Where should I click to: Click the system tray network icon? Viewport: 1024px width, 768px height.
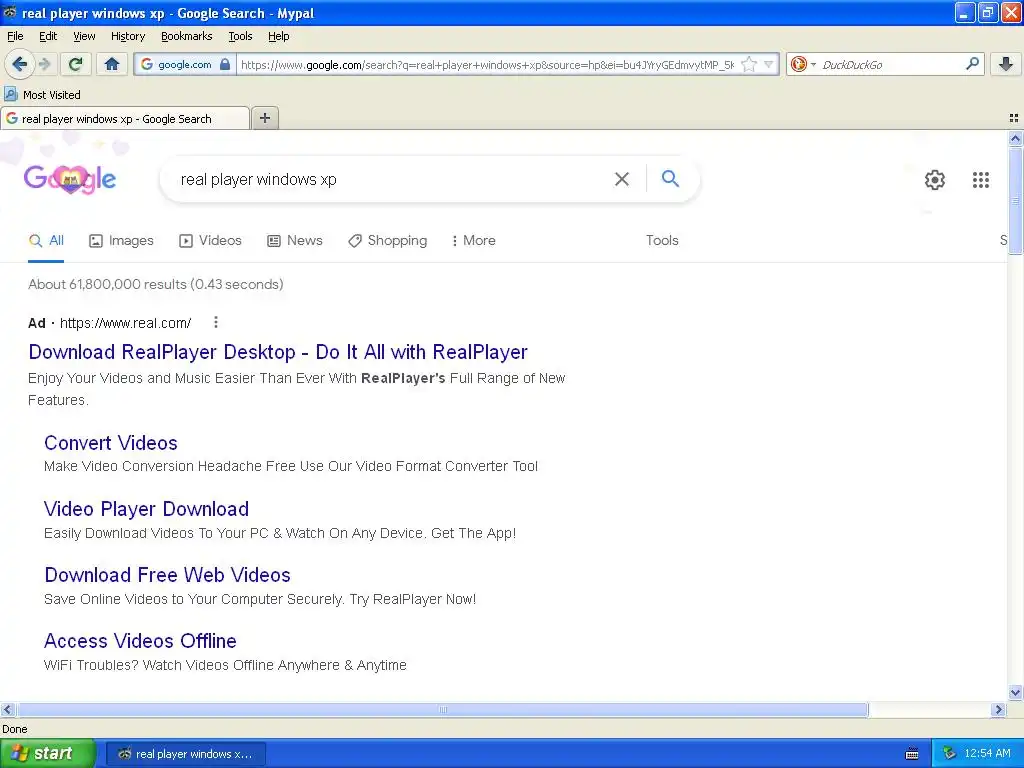950,754
